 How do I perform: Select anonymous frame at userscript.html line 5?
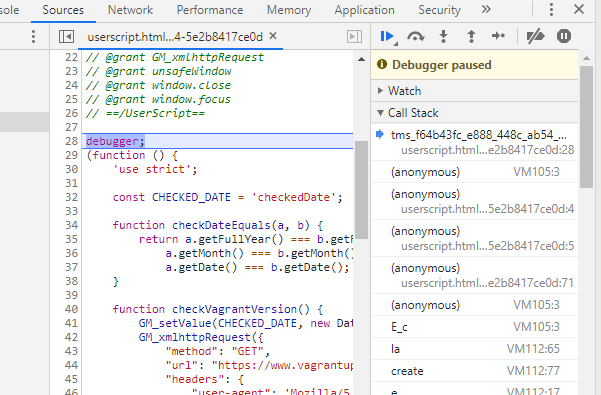click(x=475, y=238)
